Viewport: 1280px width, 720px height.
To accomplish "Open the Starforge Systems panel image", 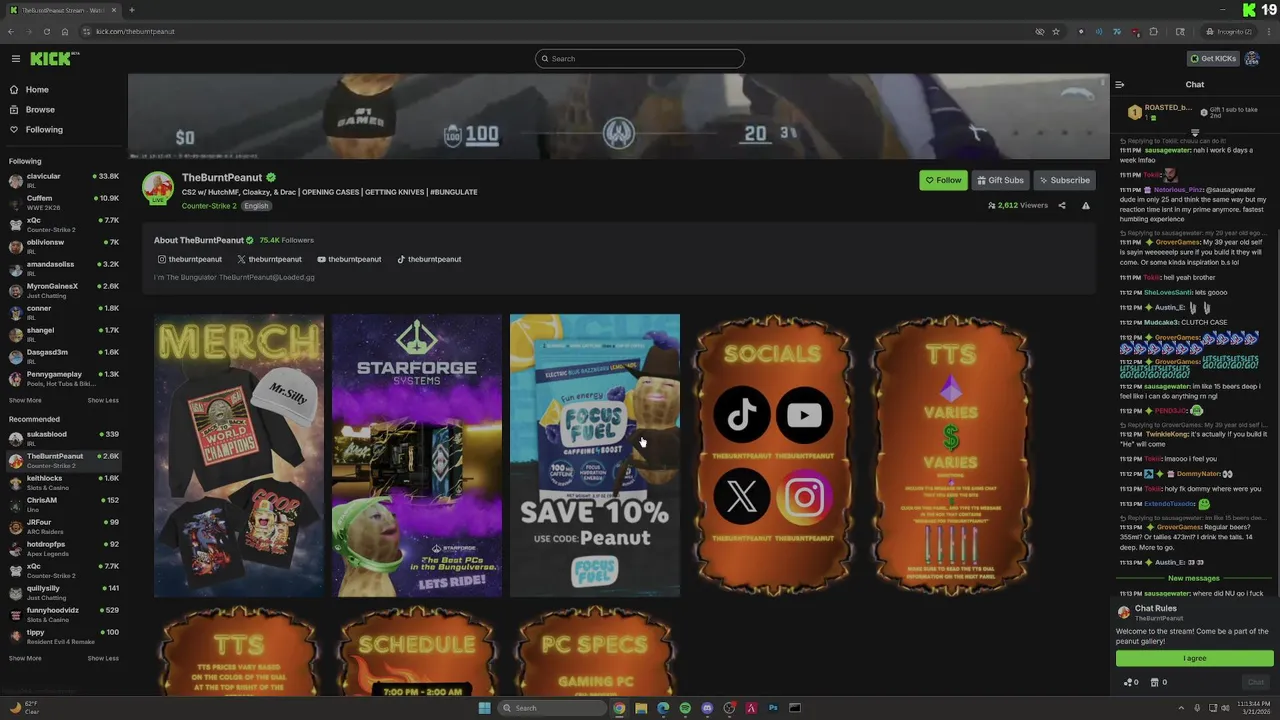I will (417, 456).
